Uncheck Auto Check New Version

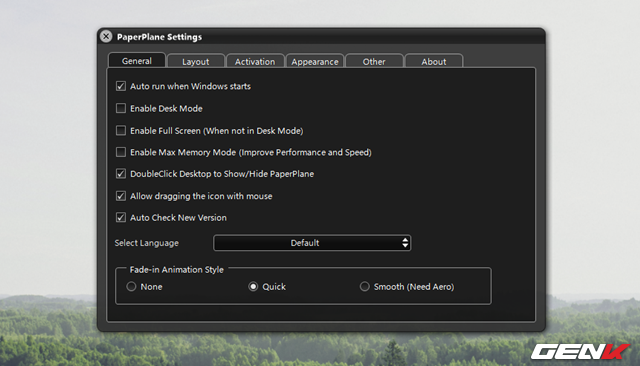[x=121, y=217]
